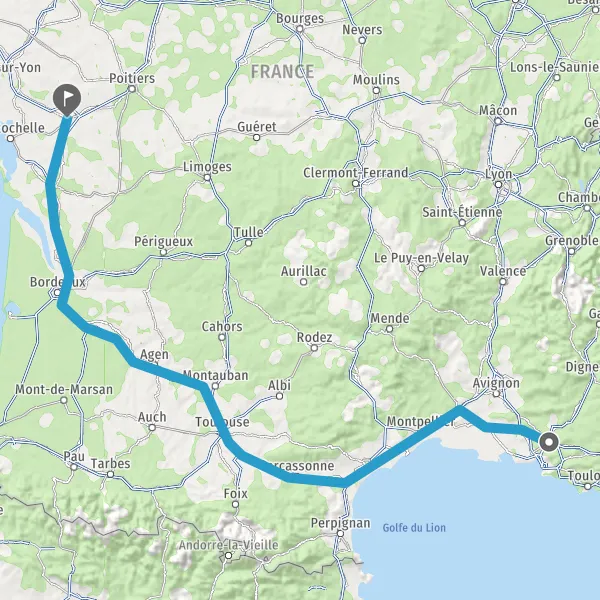The image size is (600, 600).
Task: Select the Mont-de-Marsan city dot
Action: click(x=64, y=400)
